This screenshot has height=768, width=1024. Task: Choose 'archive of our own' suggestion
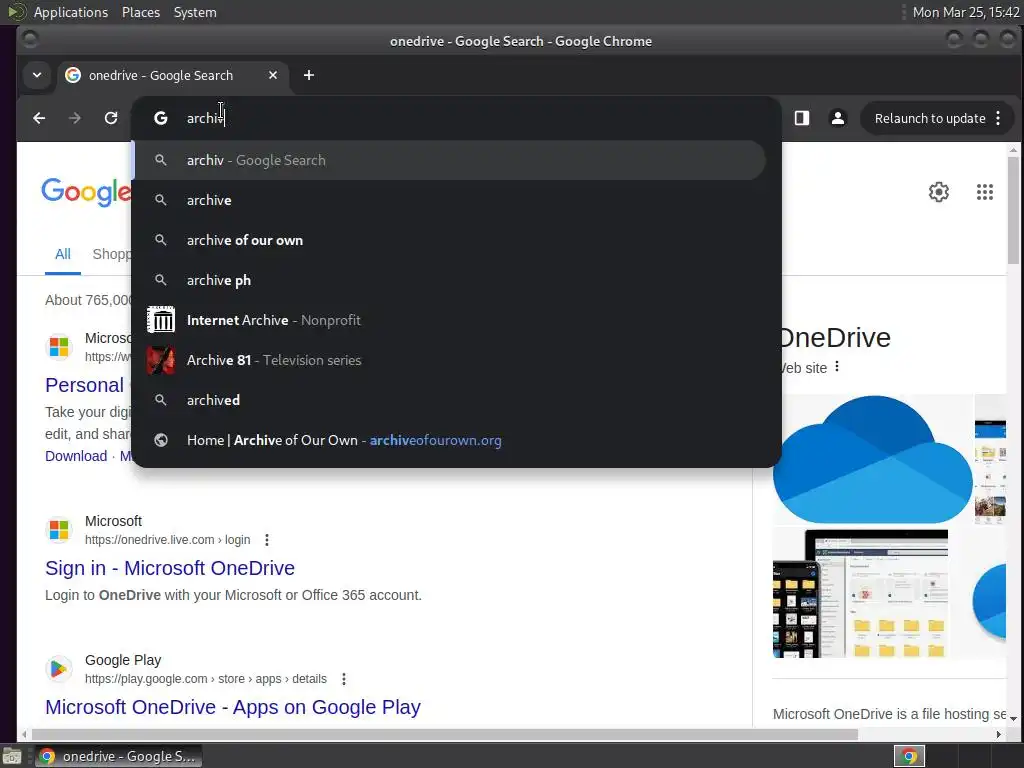coord(449,240)
